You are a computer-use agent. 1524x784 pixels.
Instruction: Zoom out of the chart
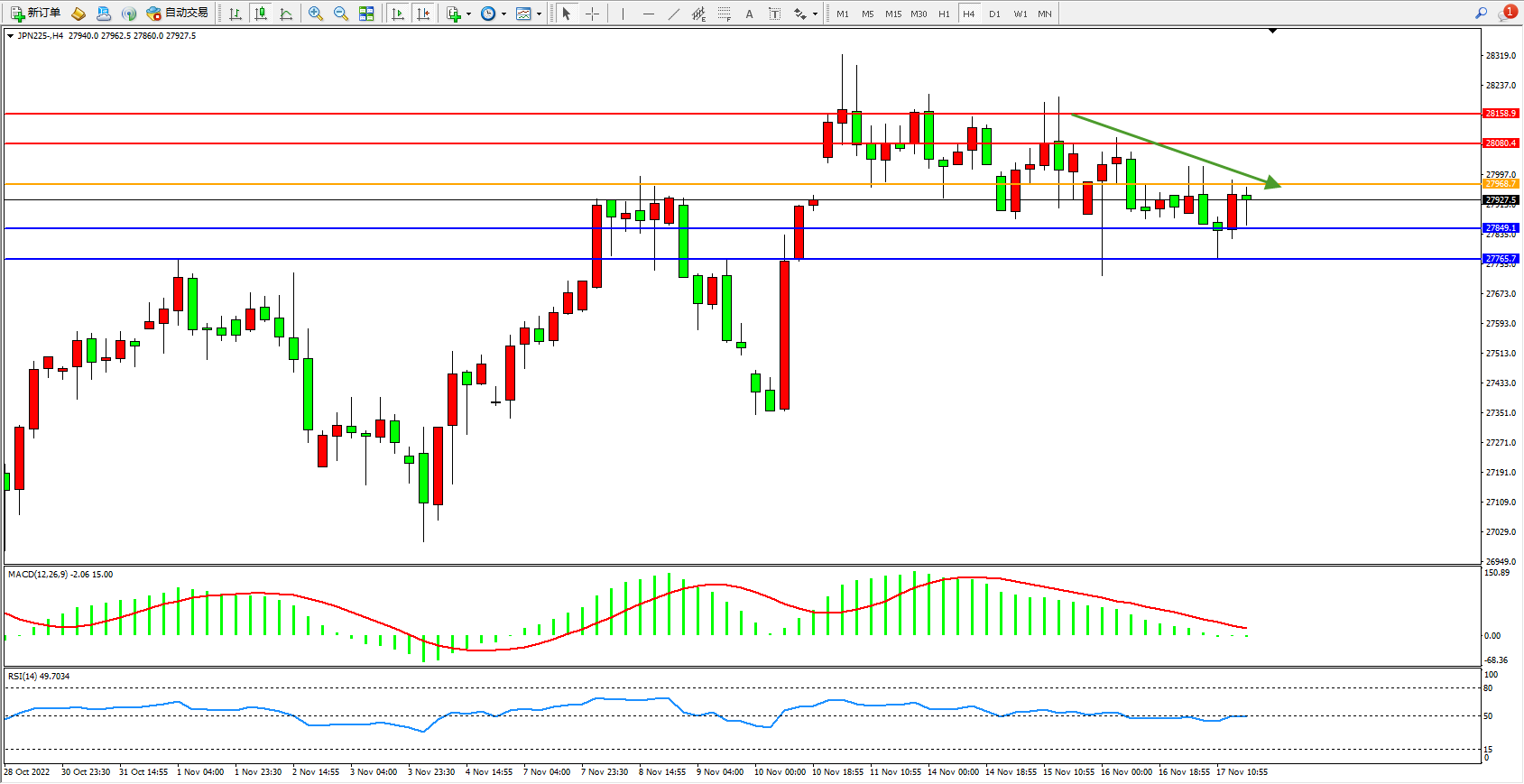[x=341, y=14]
